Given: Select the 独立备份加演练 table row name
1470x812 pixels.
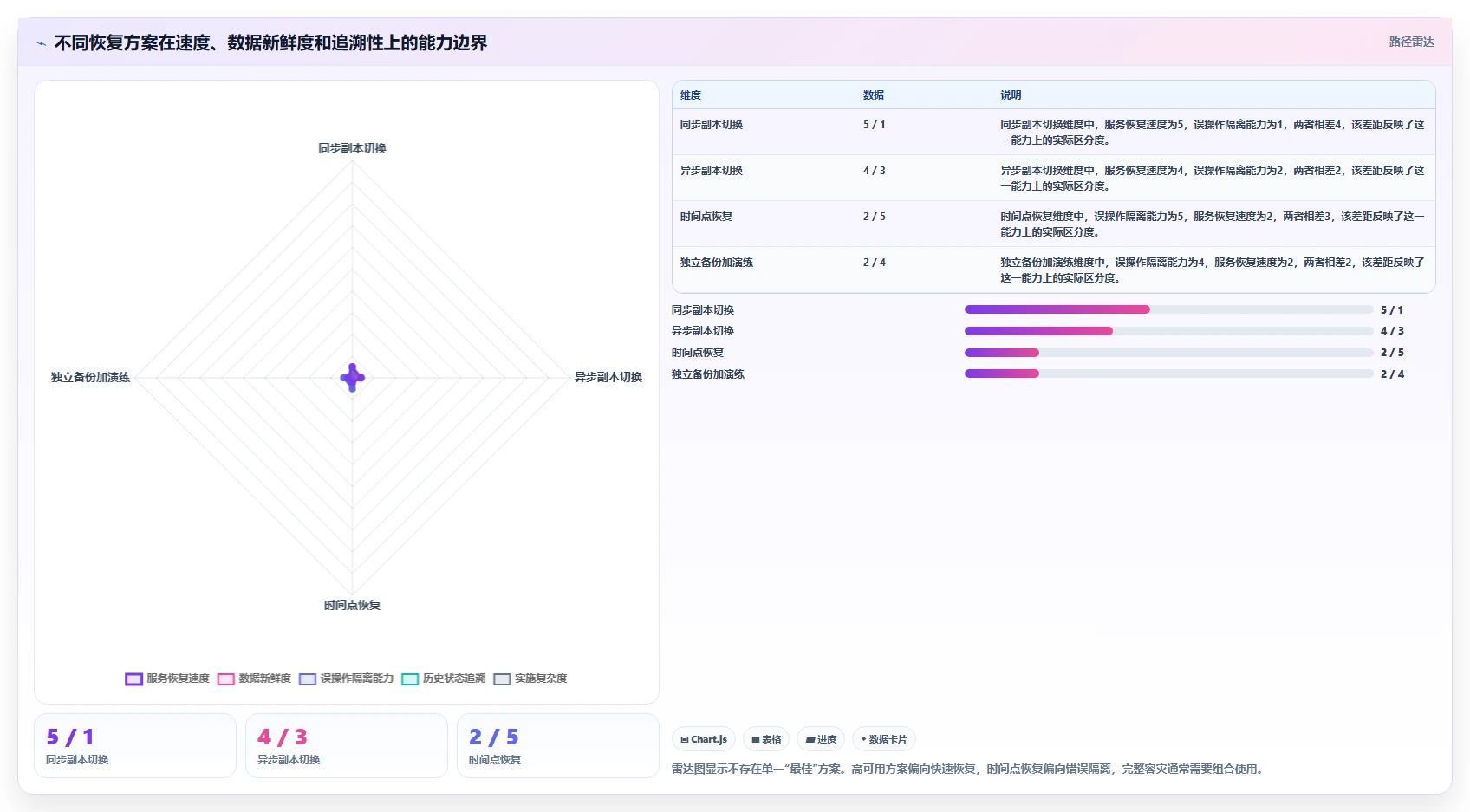Looking at the screenshot, I should point(717,263).
